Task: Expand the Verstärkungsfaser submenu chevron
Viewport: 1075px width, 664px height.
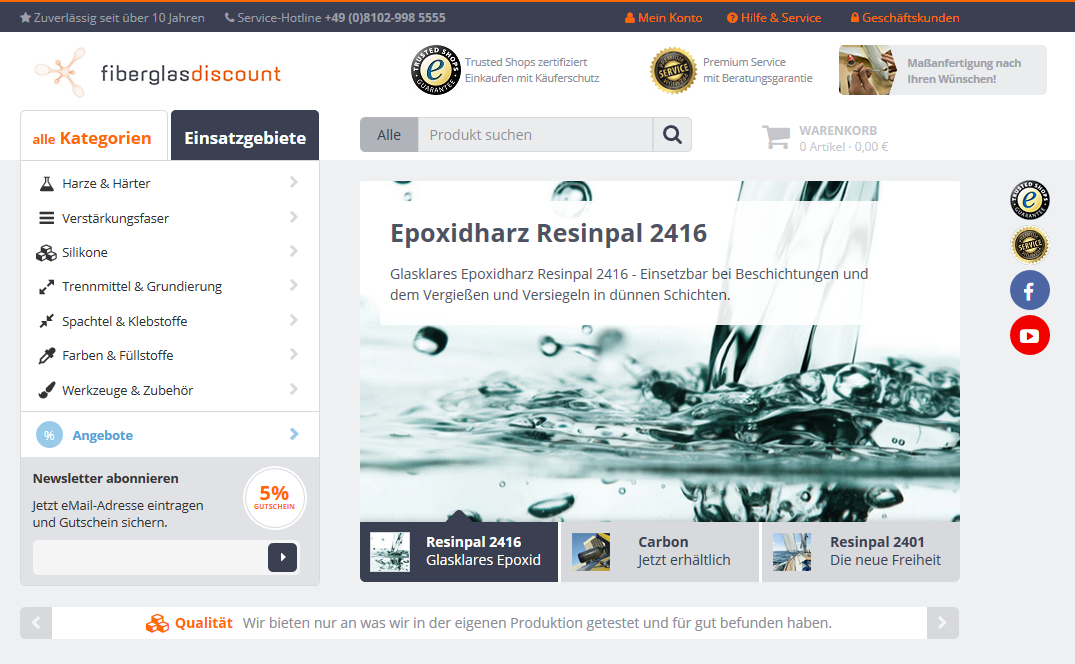Action: click(x=293, y=217)
